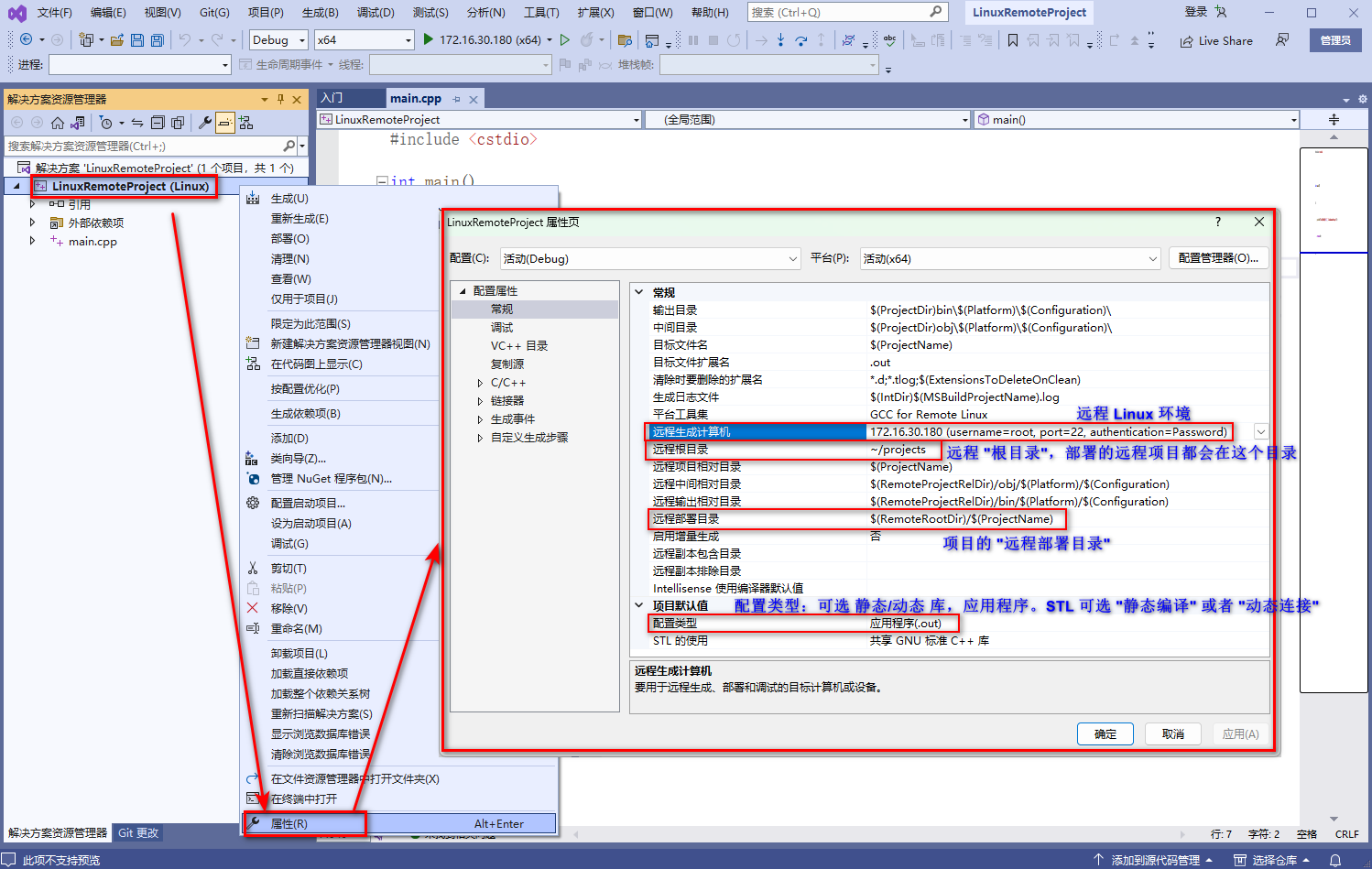Click 添加到源代码管理 in status bar
Viewport: 1372px width, 869px height.
[1153, 860]
